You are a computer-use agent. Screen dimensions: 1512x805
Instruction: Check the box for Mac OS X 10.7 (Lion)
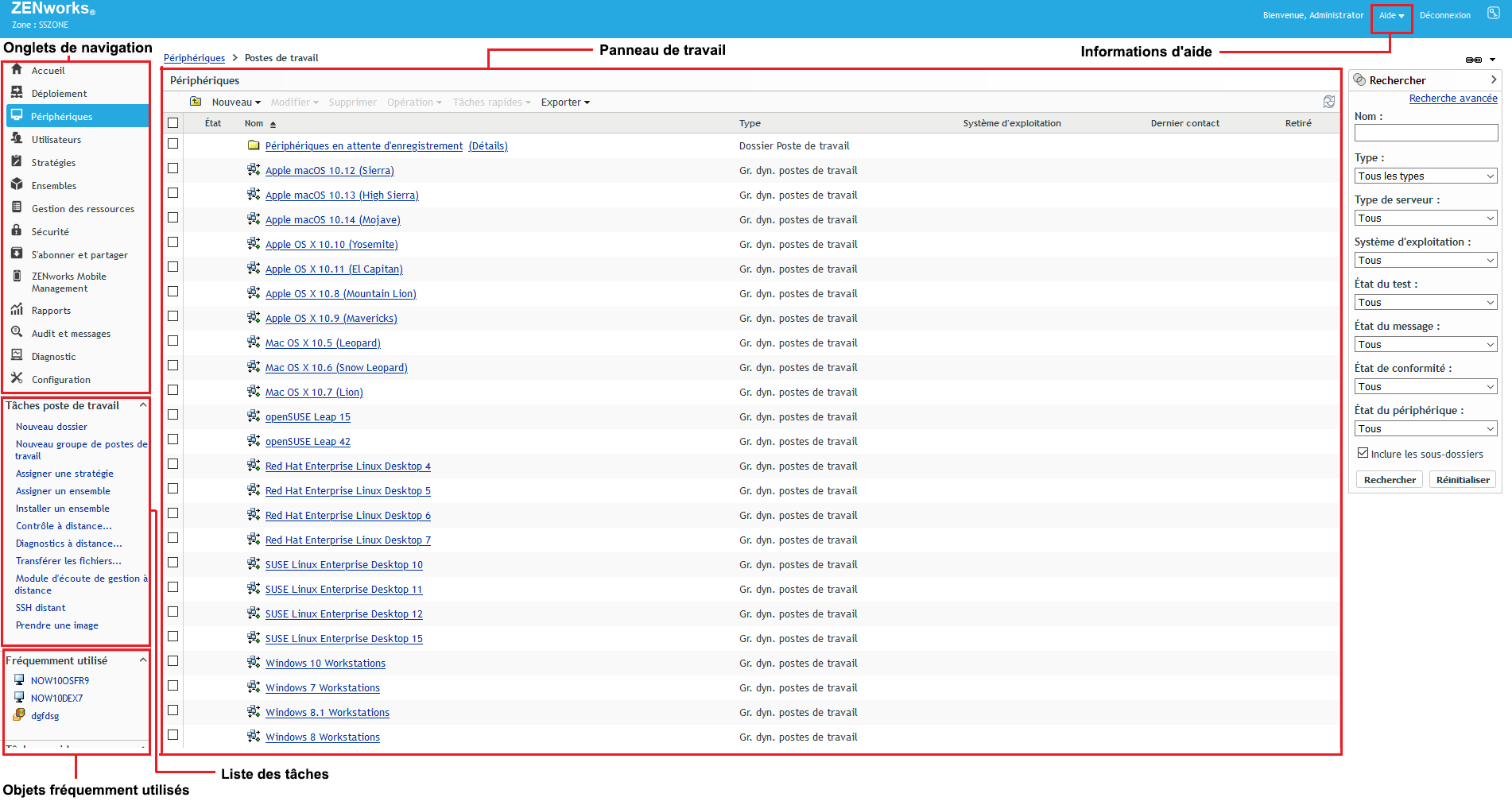[x=173, y=390]
